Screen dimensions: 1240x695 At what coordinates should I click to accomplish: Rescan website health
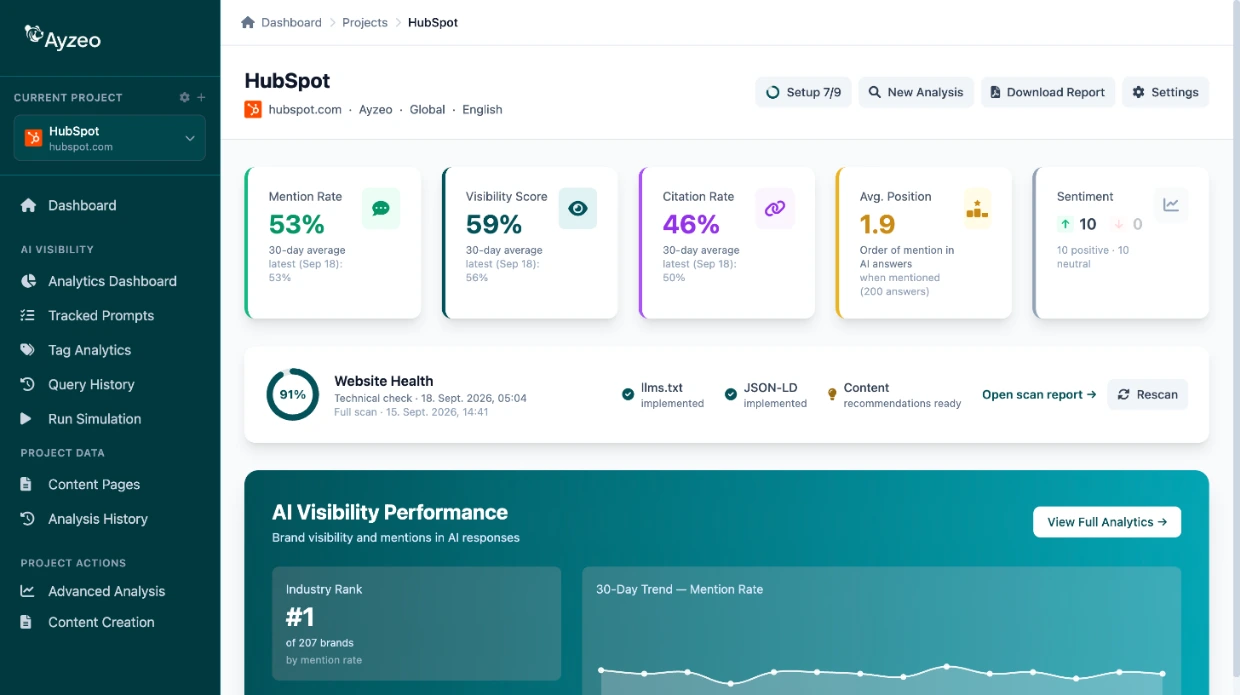tap(1147, 394)
